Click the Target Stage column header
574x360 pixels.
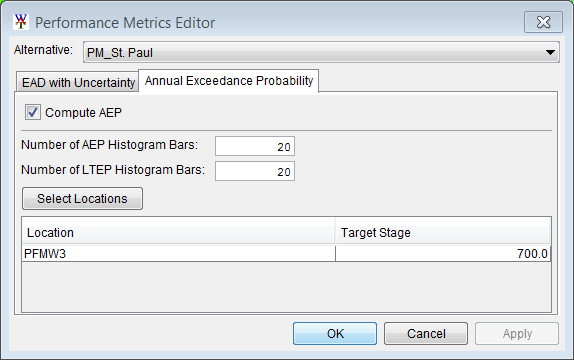pos(443,233)
